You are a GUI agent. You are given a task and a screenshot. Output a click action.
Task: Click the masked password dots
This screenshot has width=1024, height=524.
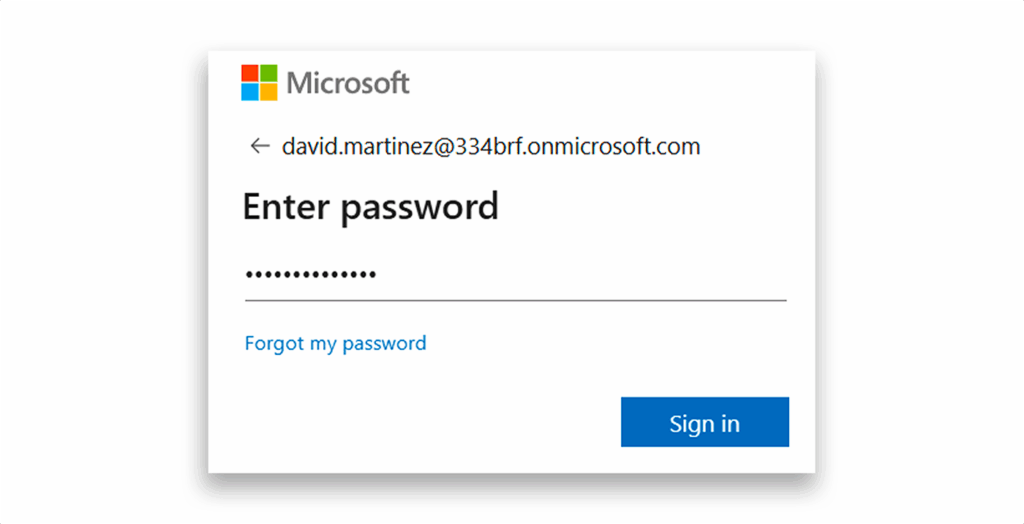click(x=310, y=275)
